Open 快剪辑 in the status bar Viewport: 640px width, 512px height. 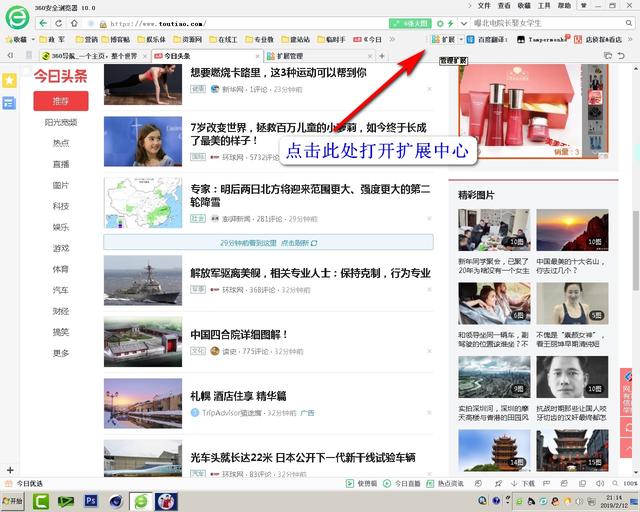tap(362, 483)
